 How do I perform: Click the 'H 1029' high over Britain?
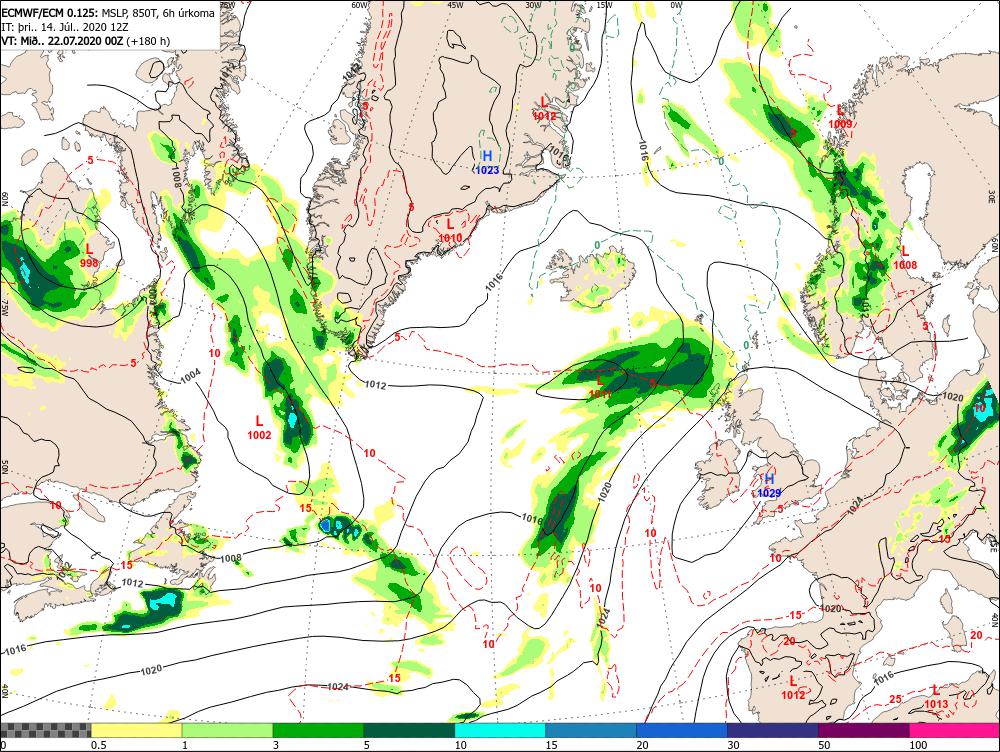[x=769, y=485]
